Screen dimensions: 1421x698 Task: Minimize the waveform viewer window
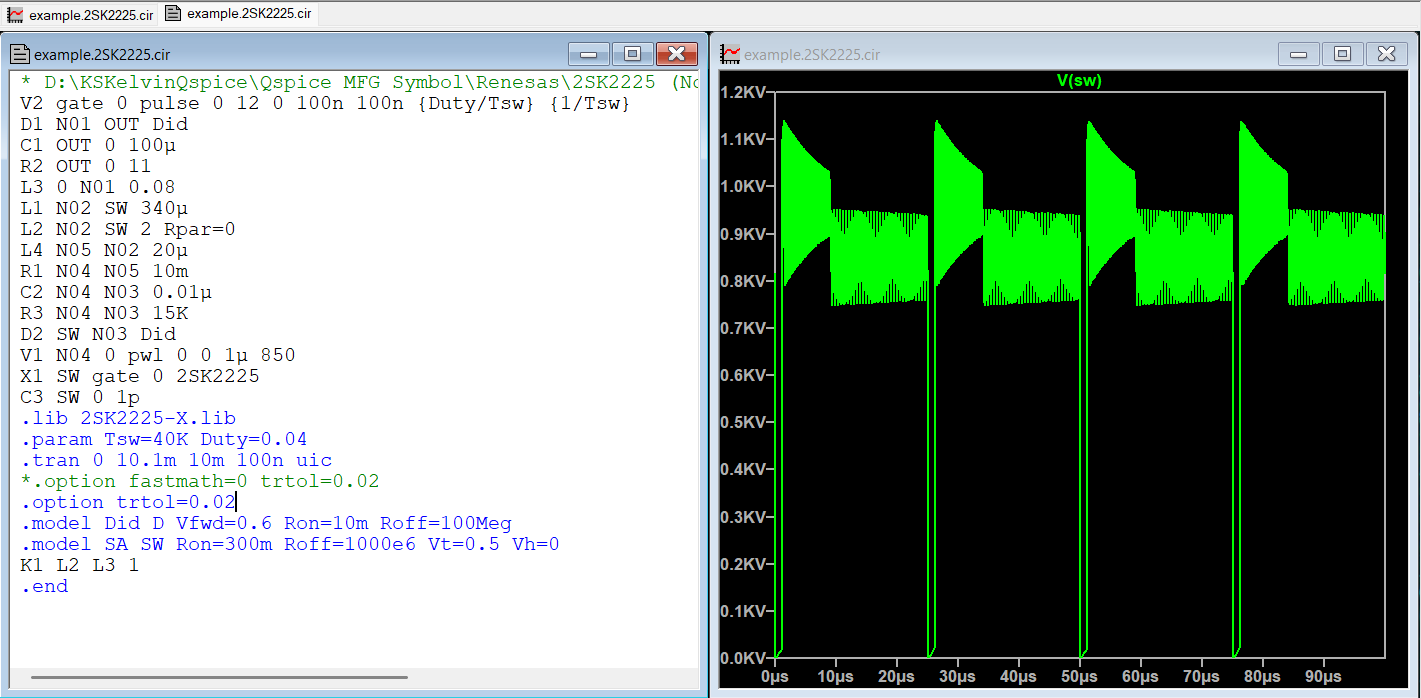click(1299, 54)
